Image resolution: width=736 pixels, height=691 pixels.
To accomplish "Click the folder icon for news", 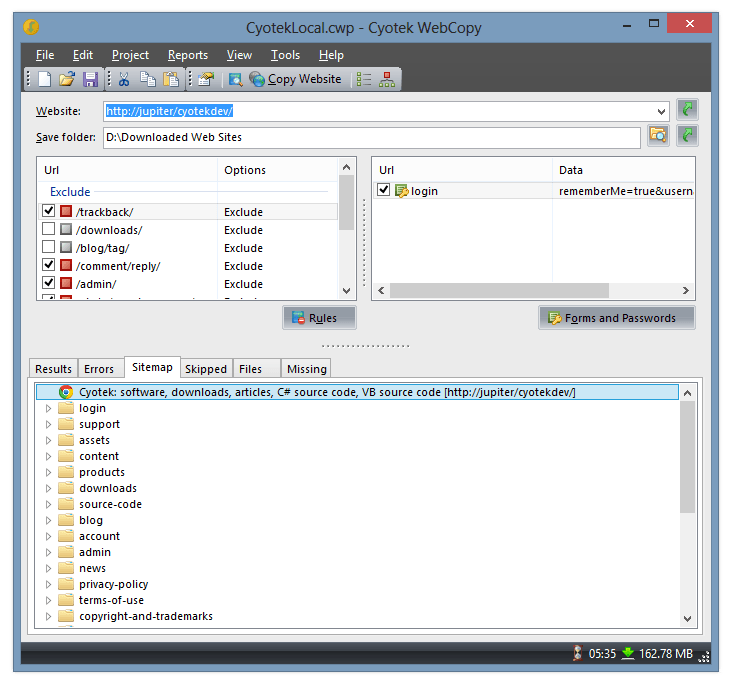I will point(66,568).
